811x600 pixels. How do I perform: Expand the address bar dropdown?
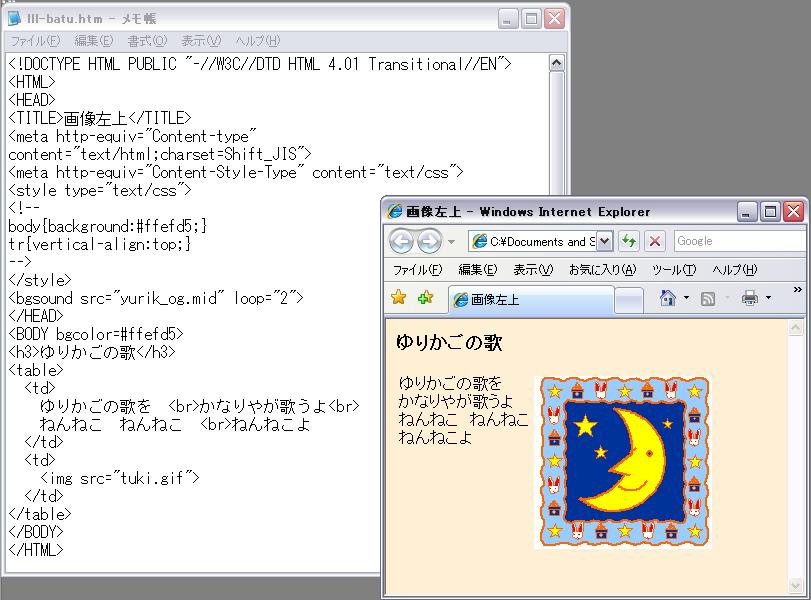[x=604, y=241]
